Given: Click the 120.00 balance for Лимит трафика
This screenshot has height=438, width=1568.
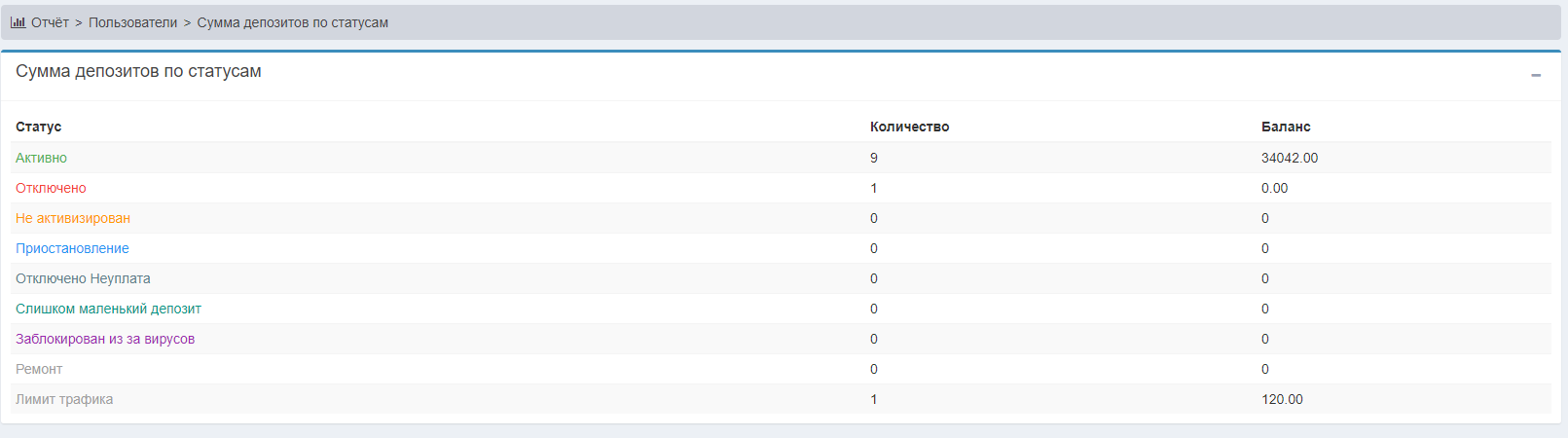Looking at the screenshot, I should pyautogui.click(x=1282, y=399).
